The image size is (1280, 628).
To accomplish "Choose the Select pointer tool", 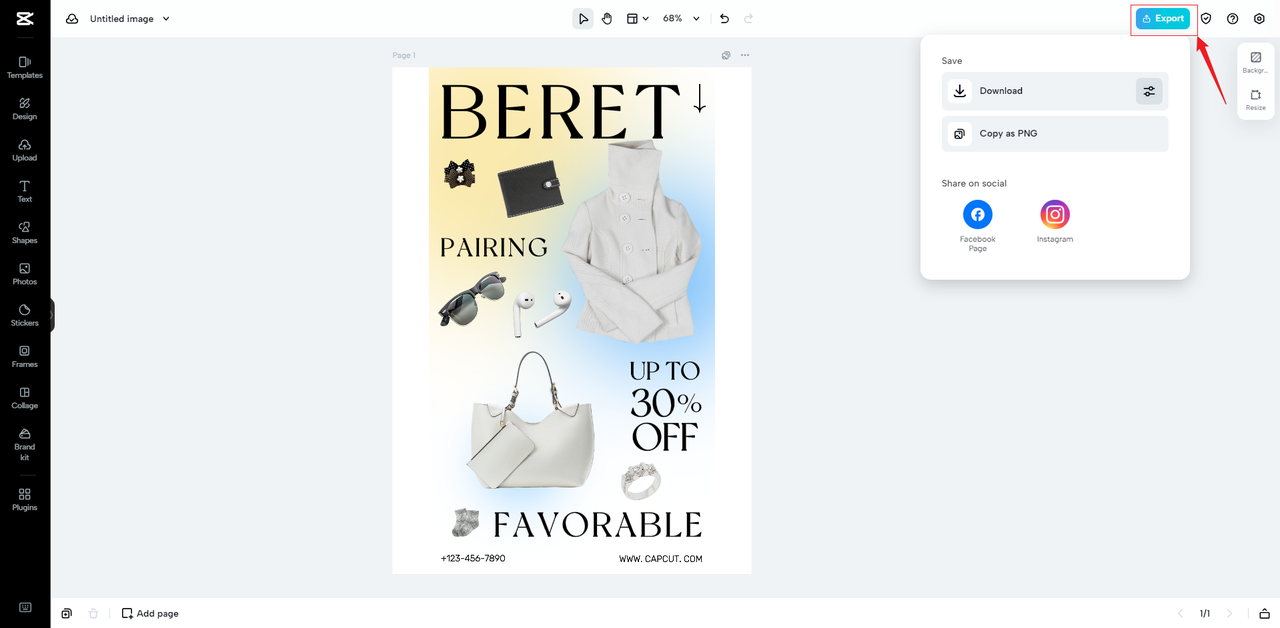I will pyautogui.click(x=583, y=19).
